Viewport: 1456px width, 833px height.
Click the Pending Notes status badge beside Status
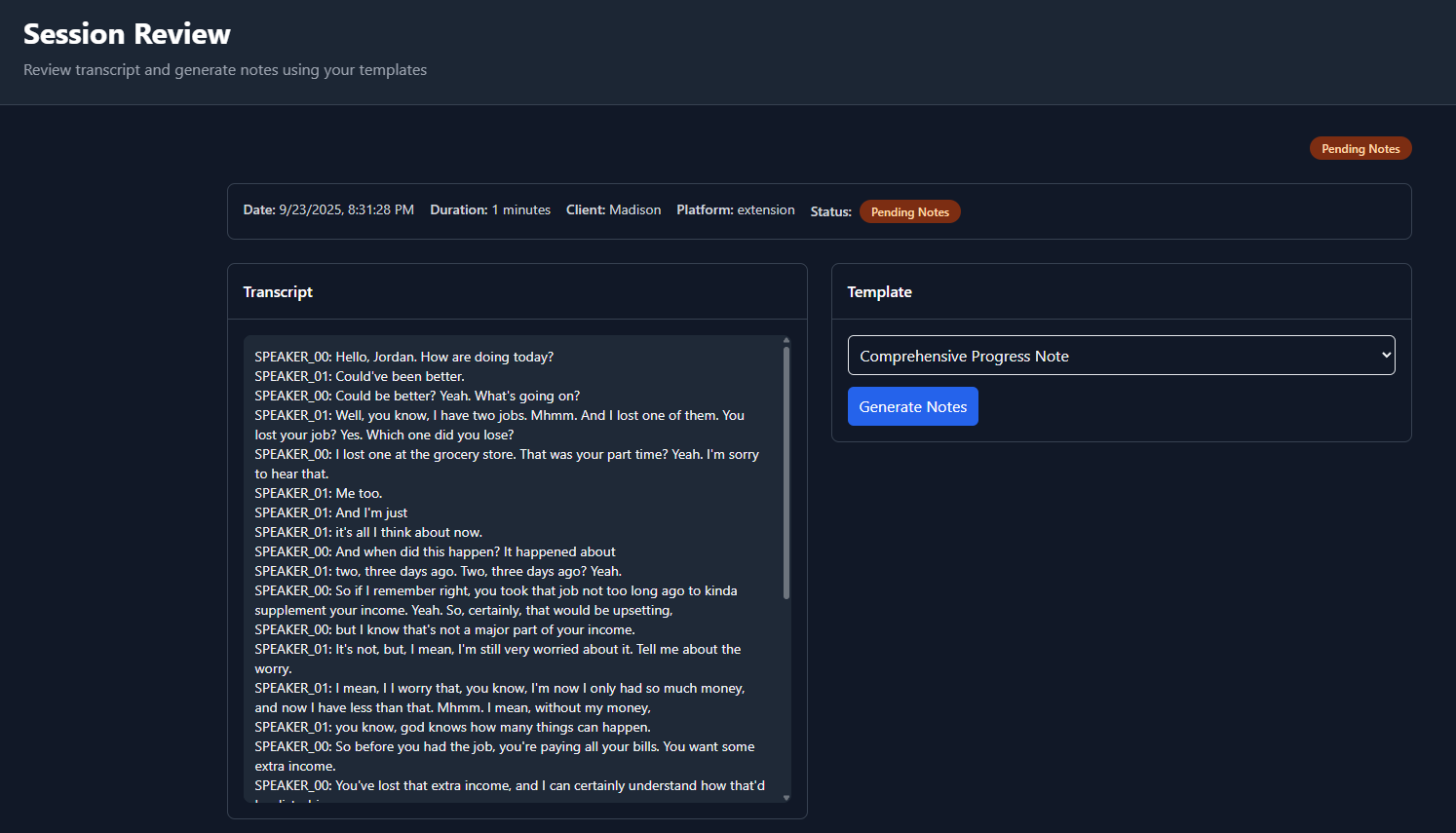click(909, 212)
